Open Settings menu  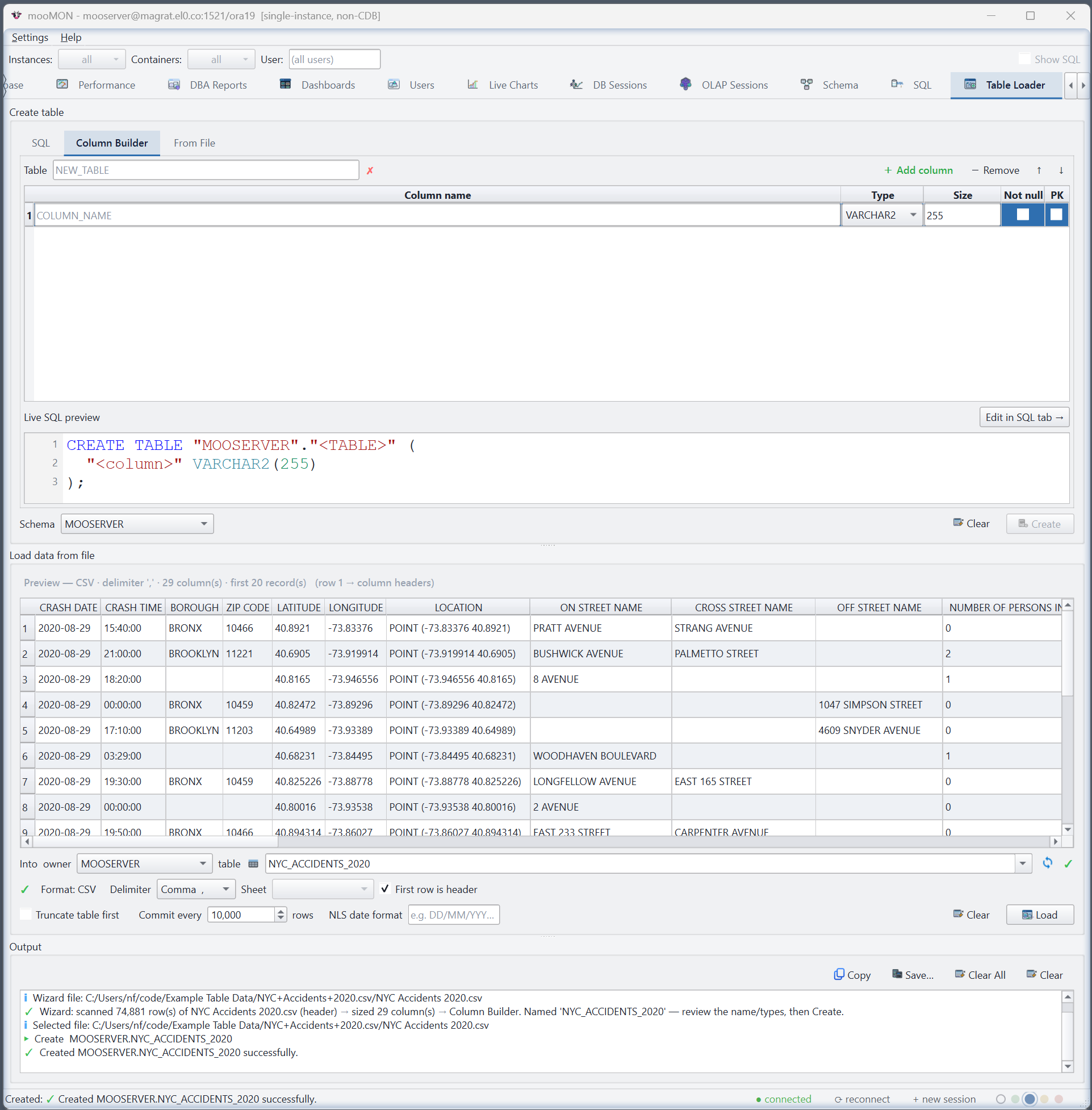[30, 37]
